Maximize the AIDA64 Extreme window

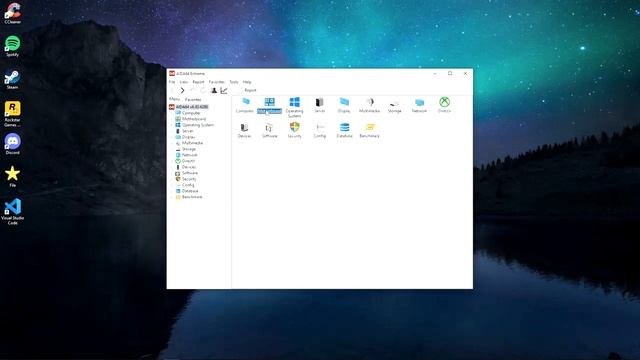click(x=450, y=73)
